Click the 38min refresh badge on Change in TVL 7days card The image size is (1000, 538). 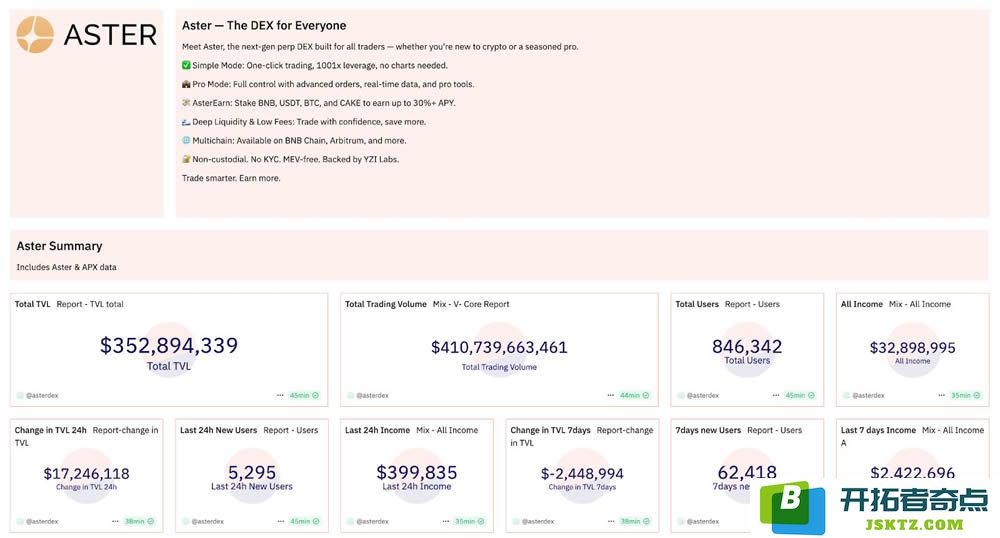point(635,521)
